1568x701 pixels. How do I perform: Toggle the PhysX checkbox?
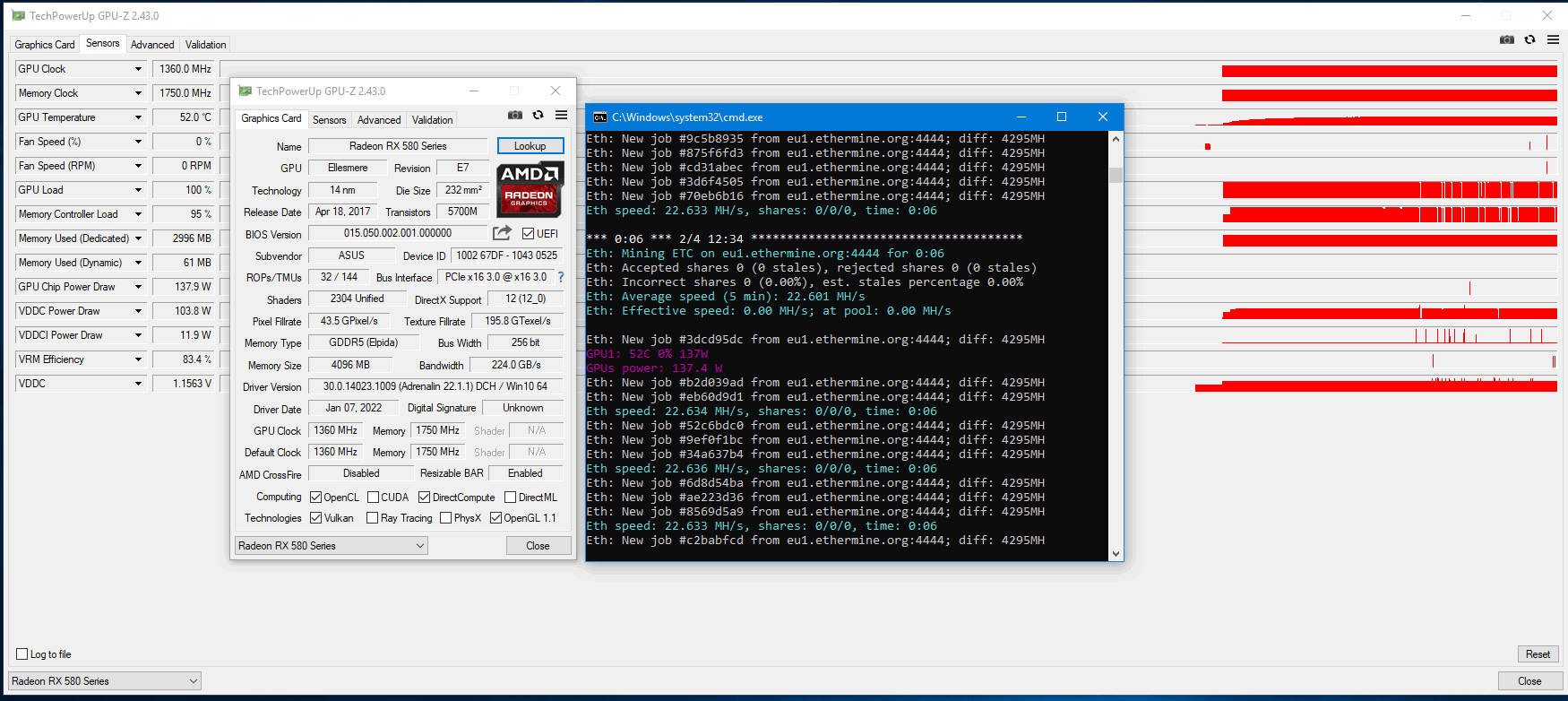[x=445, y=518]
